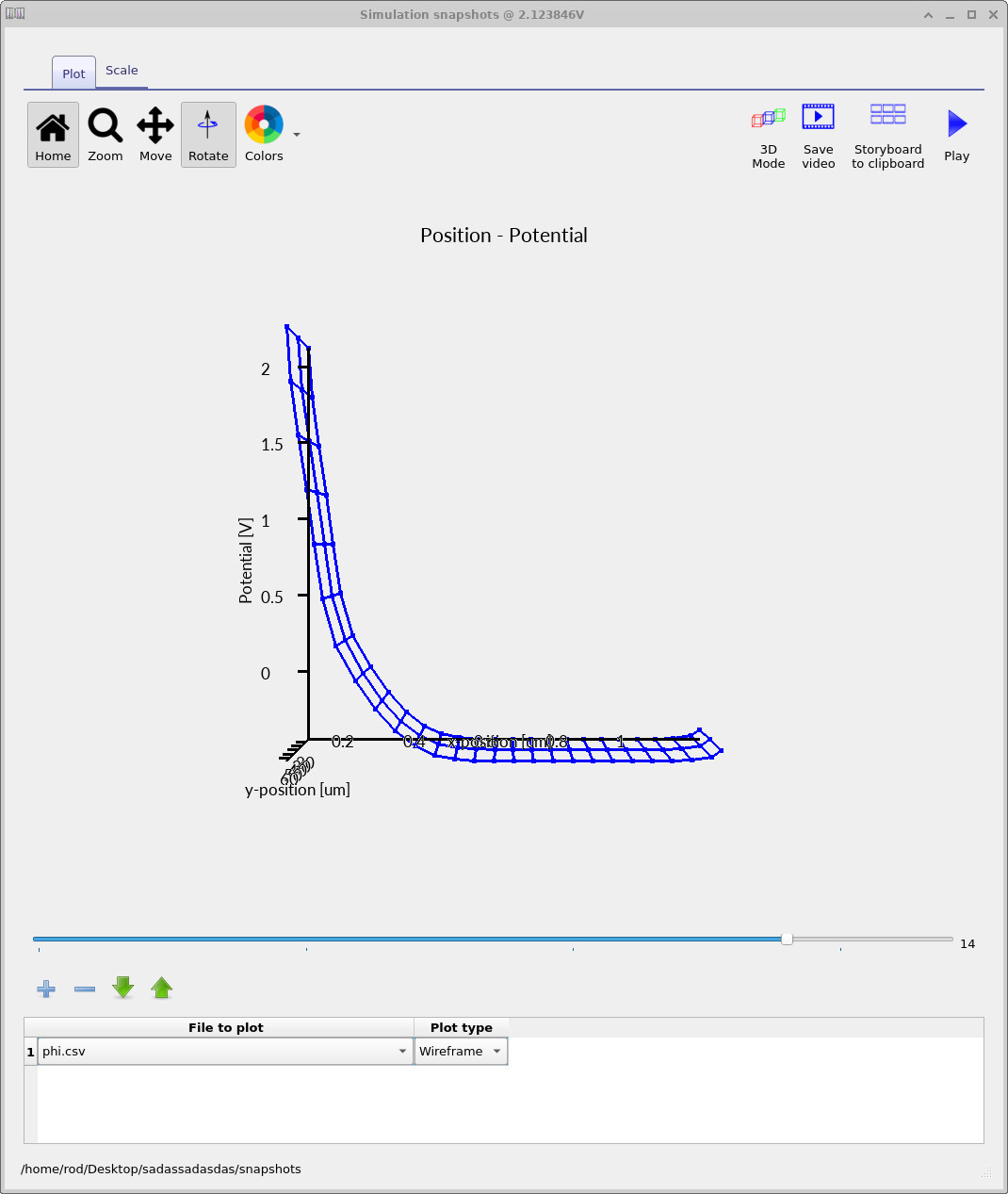Click Save video
Viewport: 1008px width, 1194px height.
tap(818, 134)
